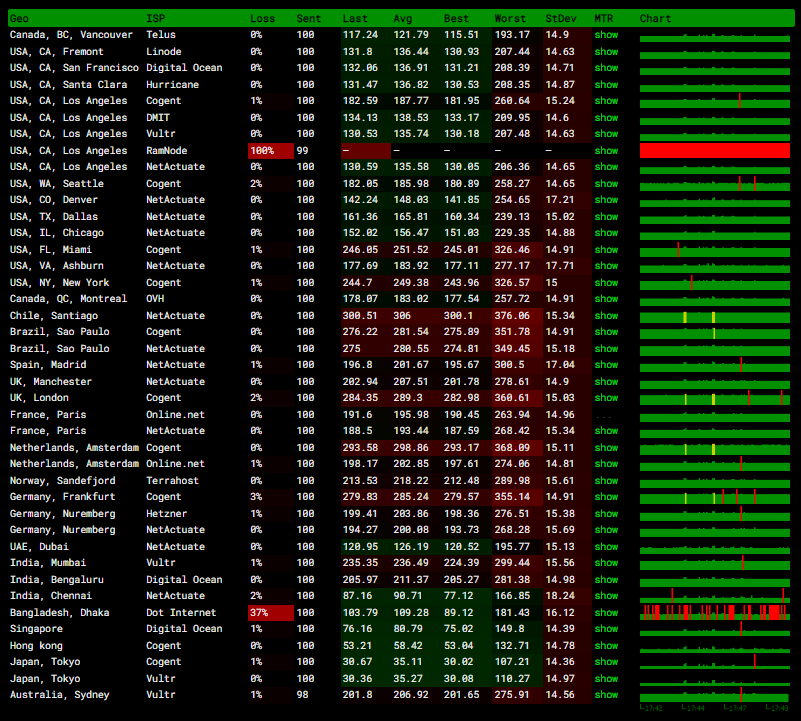
Task: Open show link for Los Angeles DMIT
Action: coord(606,118)
